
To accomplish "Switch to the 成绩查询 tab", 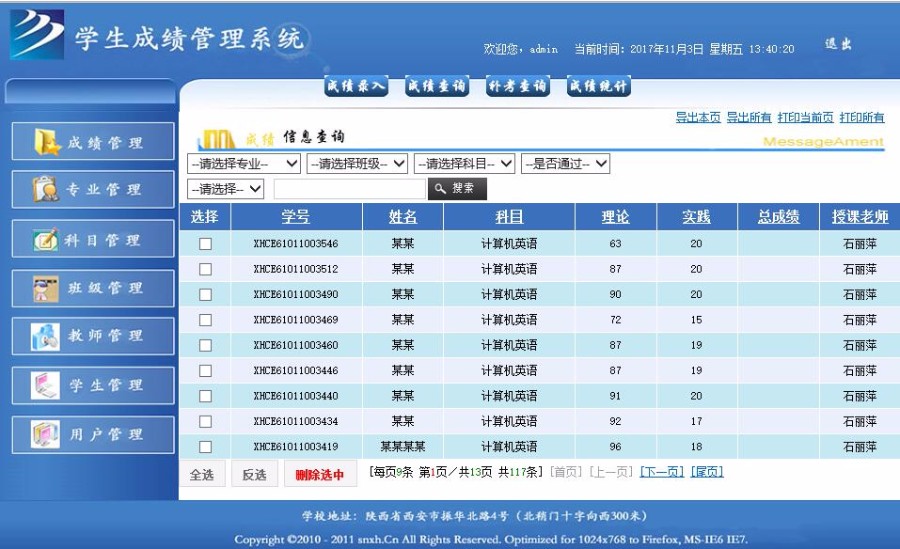I will [x=437, y=86].
